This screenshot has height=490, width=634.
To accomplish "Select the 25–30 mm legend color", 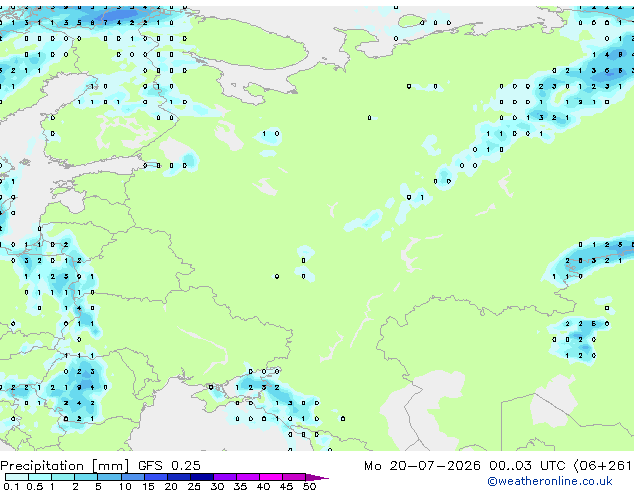I will [201, 477].
